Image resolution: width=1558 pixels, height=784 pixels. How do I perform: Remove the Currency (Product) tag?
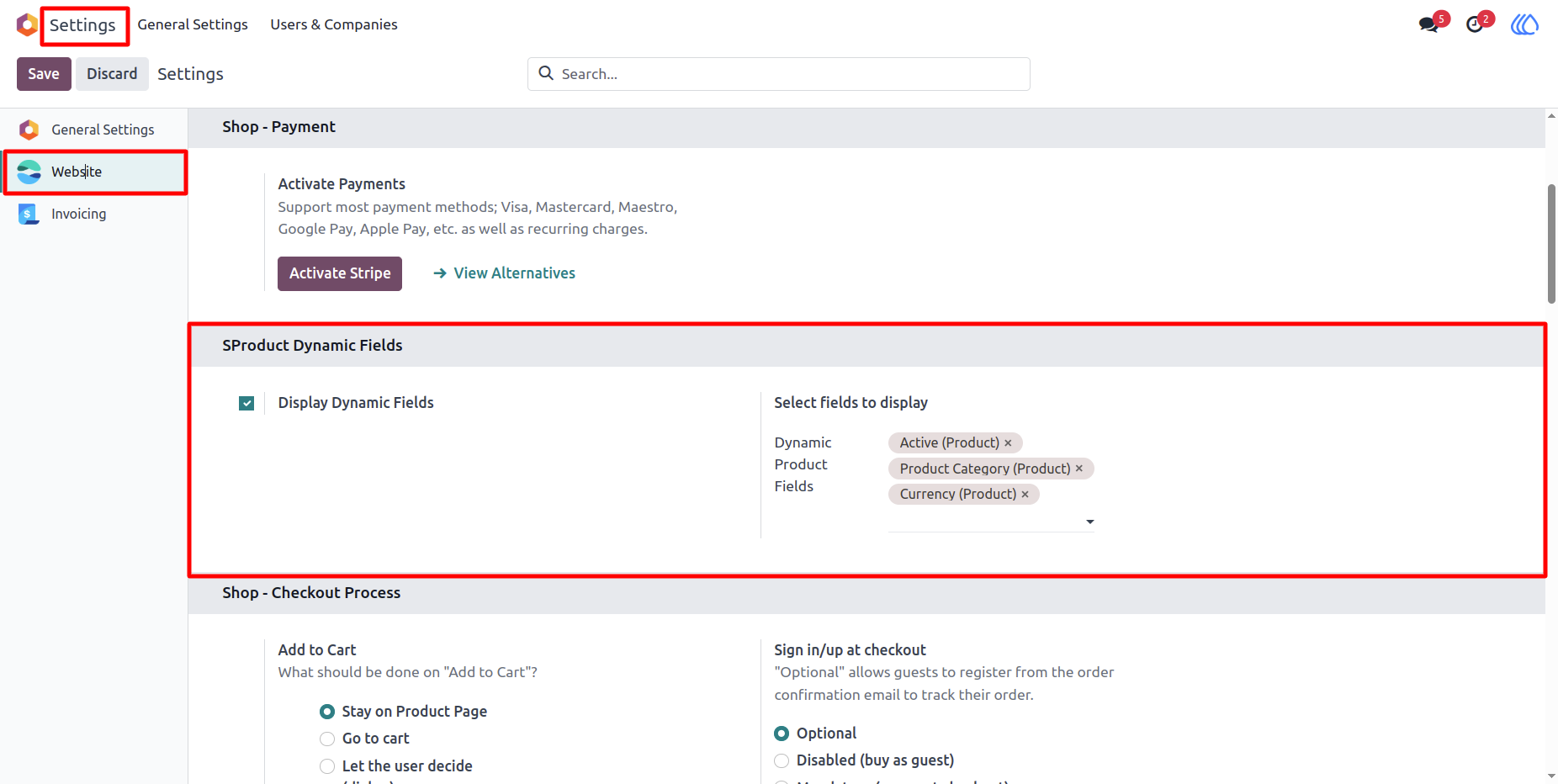click(x=1025, y=494)
